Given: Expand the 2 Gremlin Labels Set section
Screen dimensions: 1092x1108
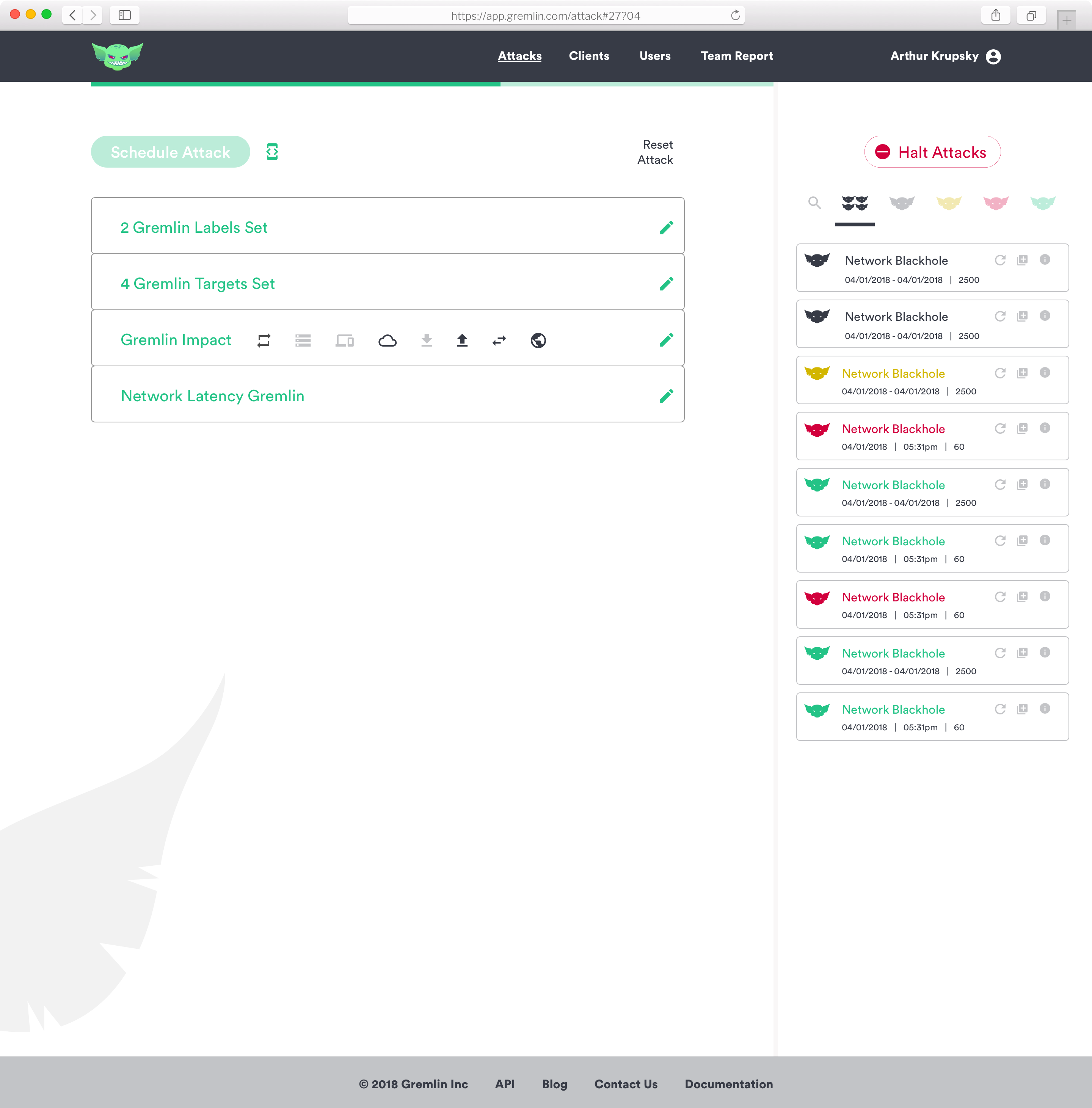Looking at the screenshot, I should [388, 226].
